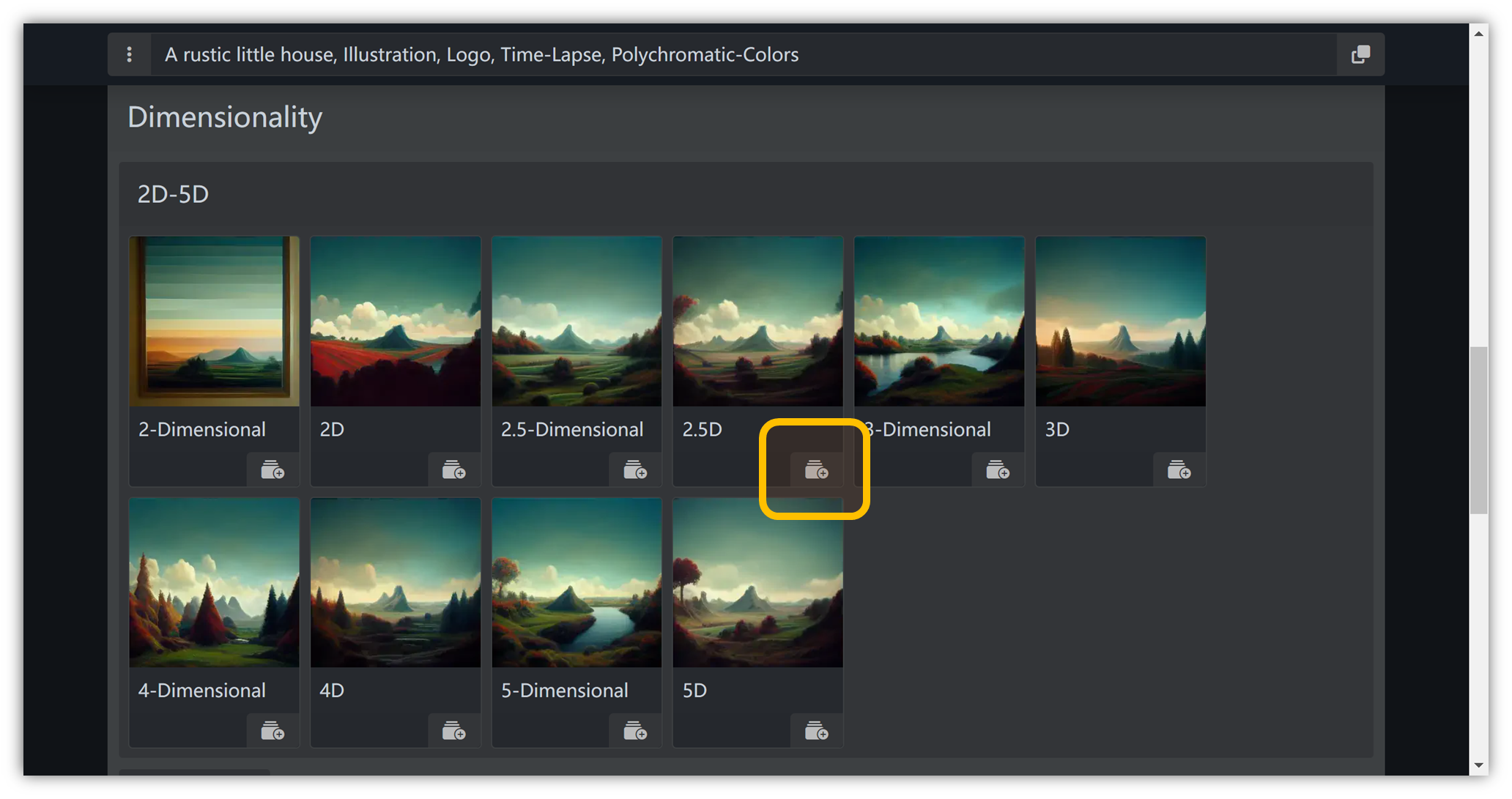Add 2.5D style using its icon

coord(816,469)
